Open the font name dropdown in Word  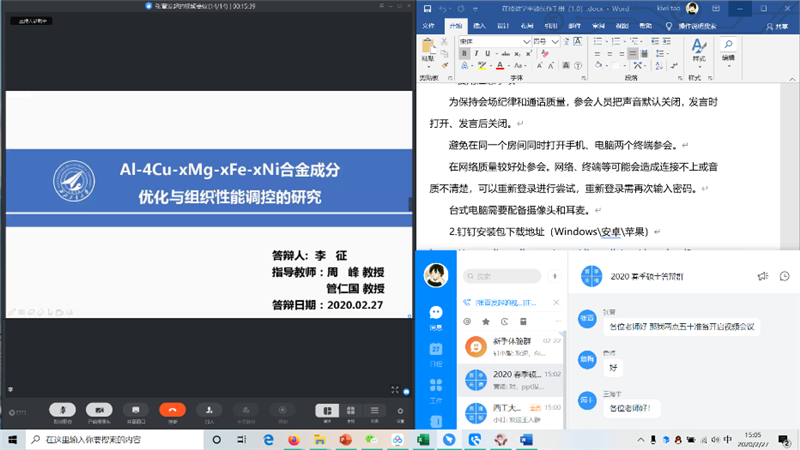526,41
